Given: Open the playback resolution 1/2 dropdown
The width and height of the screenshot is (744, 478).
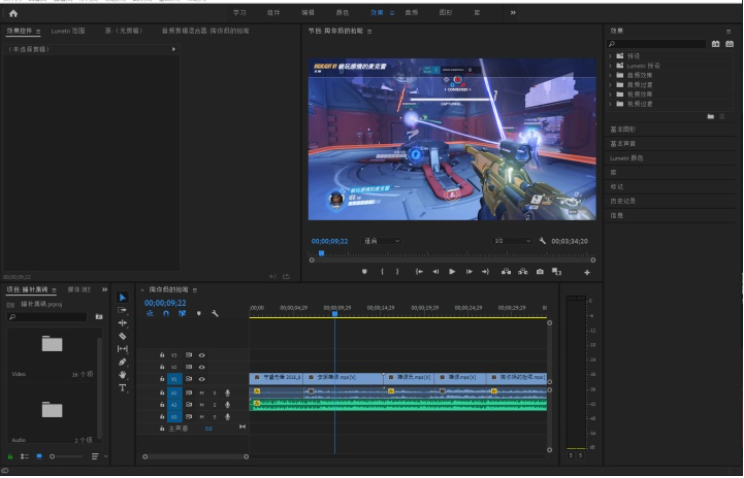Looking at the screenshot, I should [512, 241].
